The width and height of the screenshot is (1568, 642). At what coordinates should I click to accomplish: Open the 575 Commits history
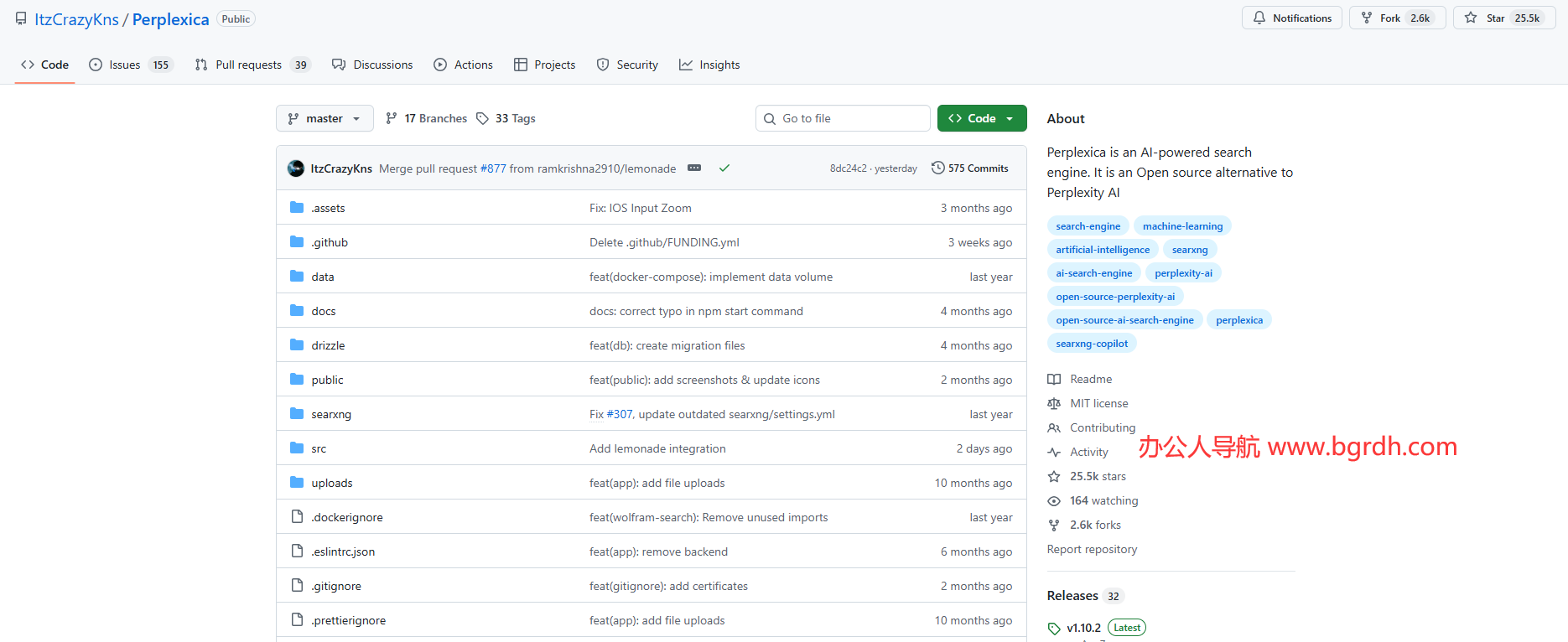[970, 168]
